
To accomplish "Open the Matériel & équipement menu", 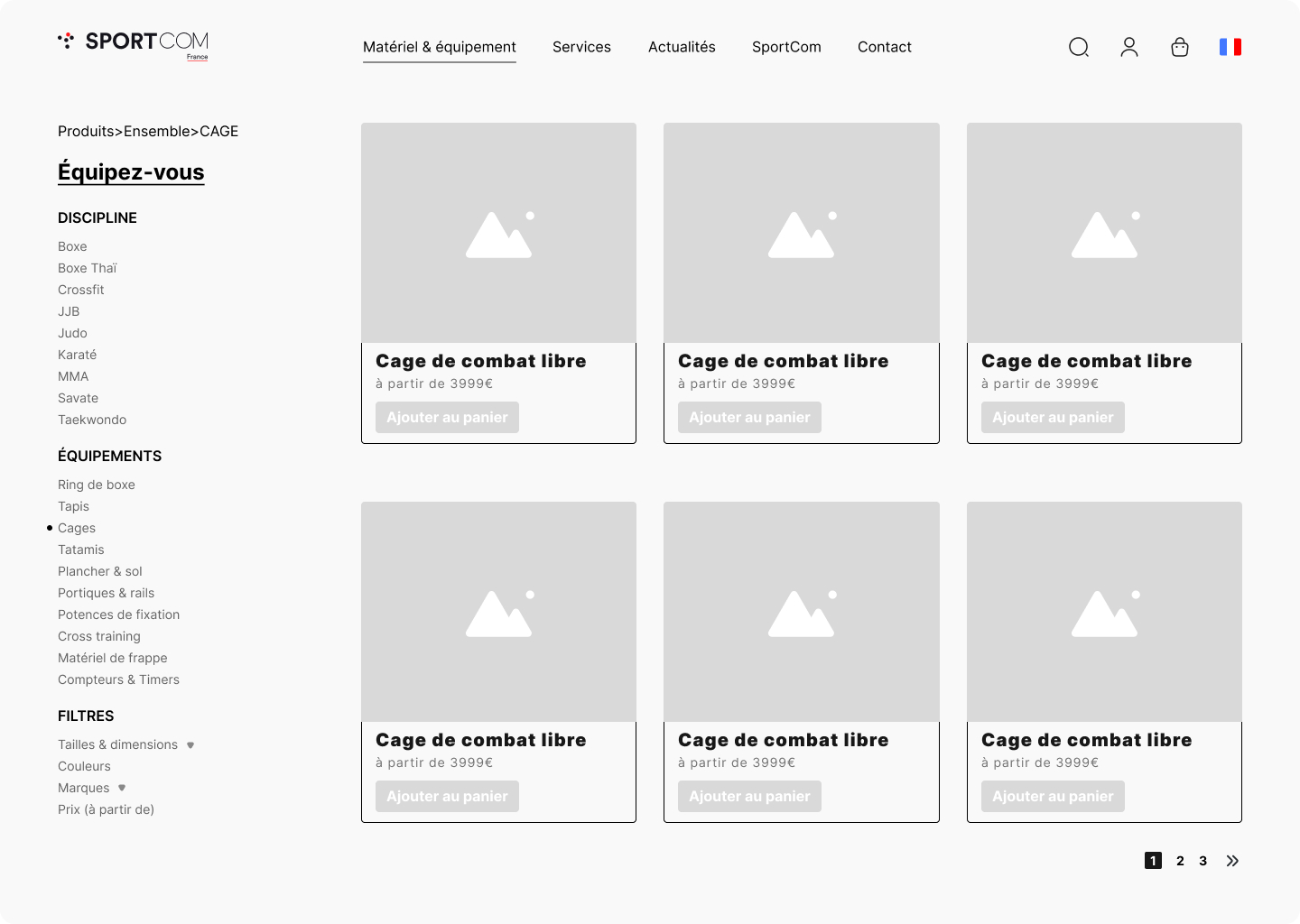I will (x=439, y=47).
